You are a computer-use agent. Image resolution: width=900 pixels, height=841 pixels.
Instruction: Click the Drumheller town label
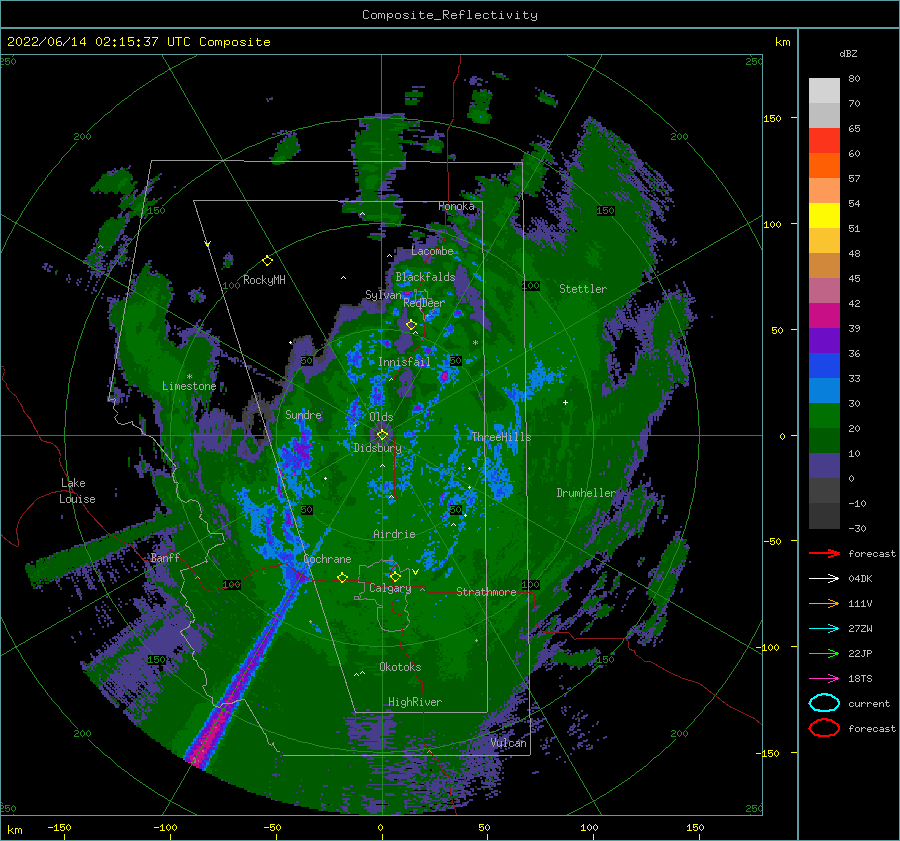(585, 493)
